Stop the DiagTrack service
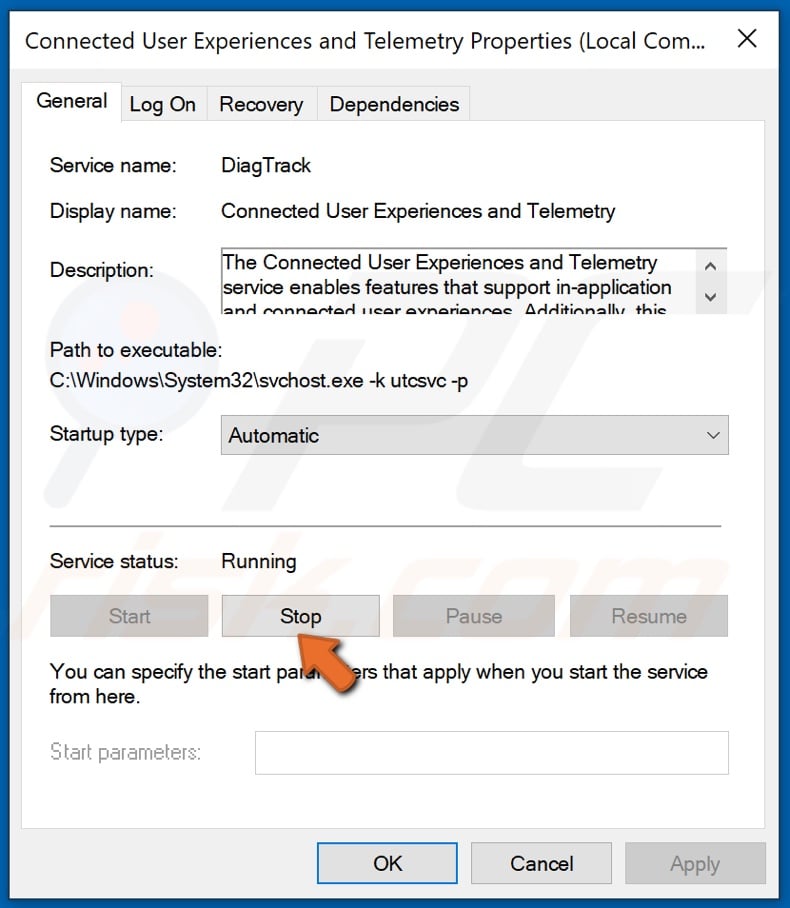The height and width of the screenshot is (908, 790). [300, 616]
